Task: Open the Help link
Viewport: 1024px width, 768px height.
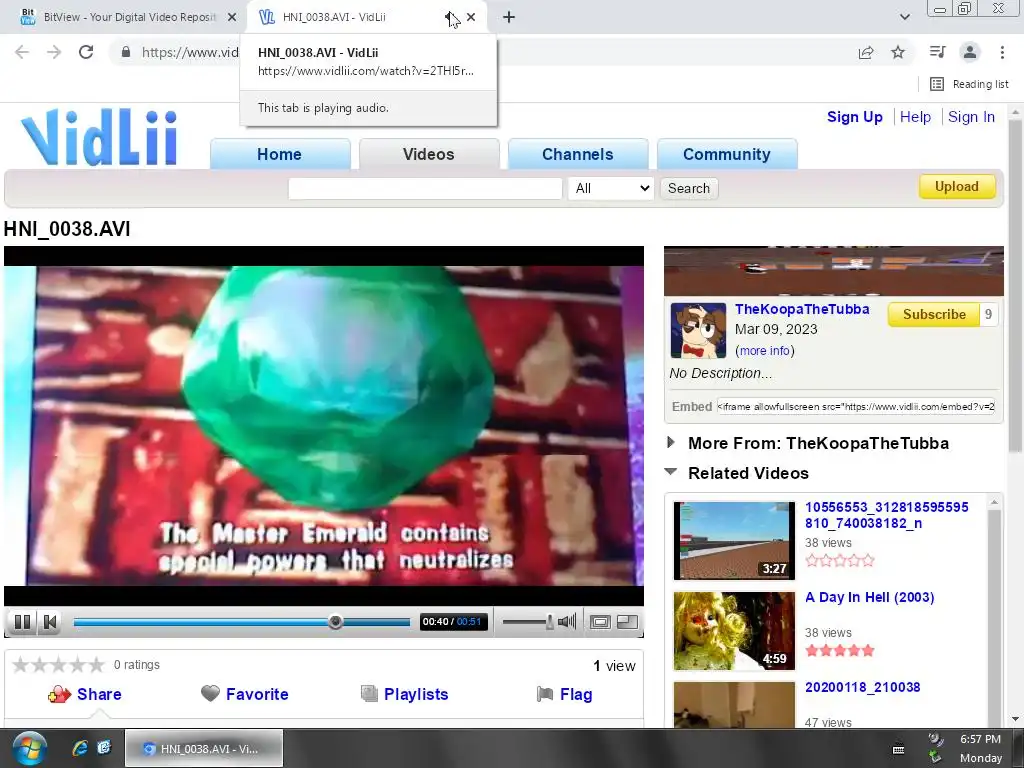Action: click(x=915, y=117)
